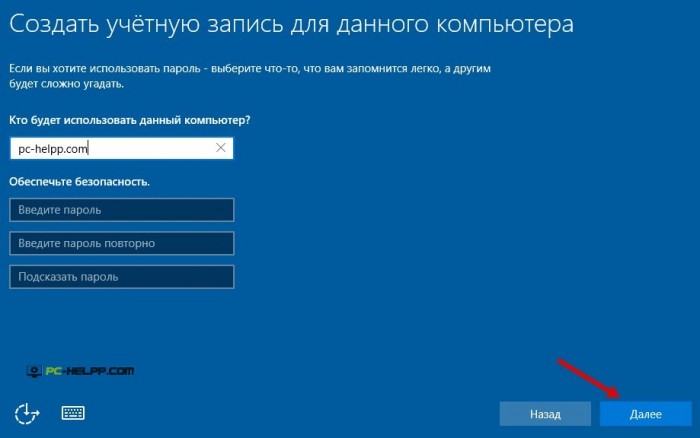Click the label 'Кто будет использовать данный компьютер?'

click(x=130, y=120)
